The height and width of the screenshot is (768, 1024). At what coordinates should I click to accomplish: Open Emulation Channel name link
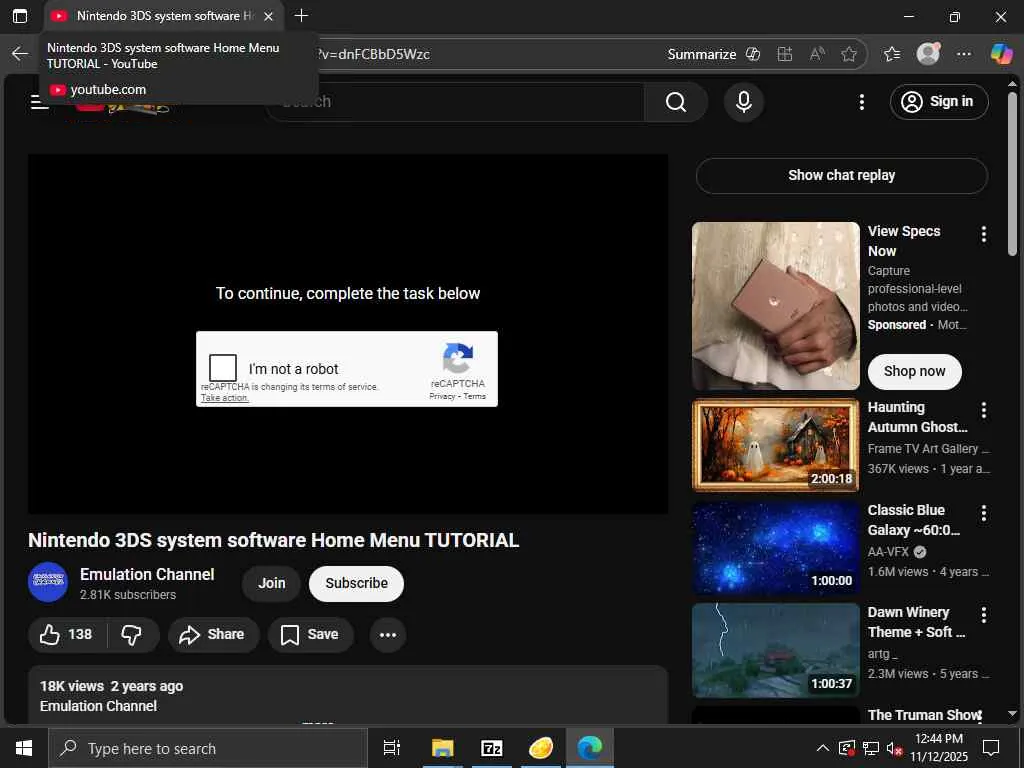[x=147, y=574]
